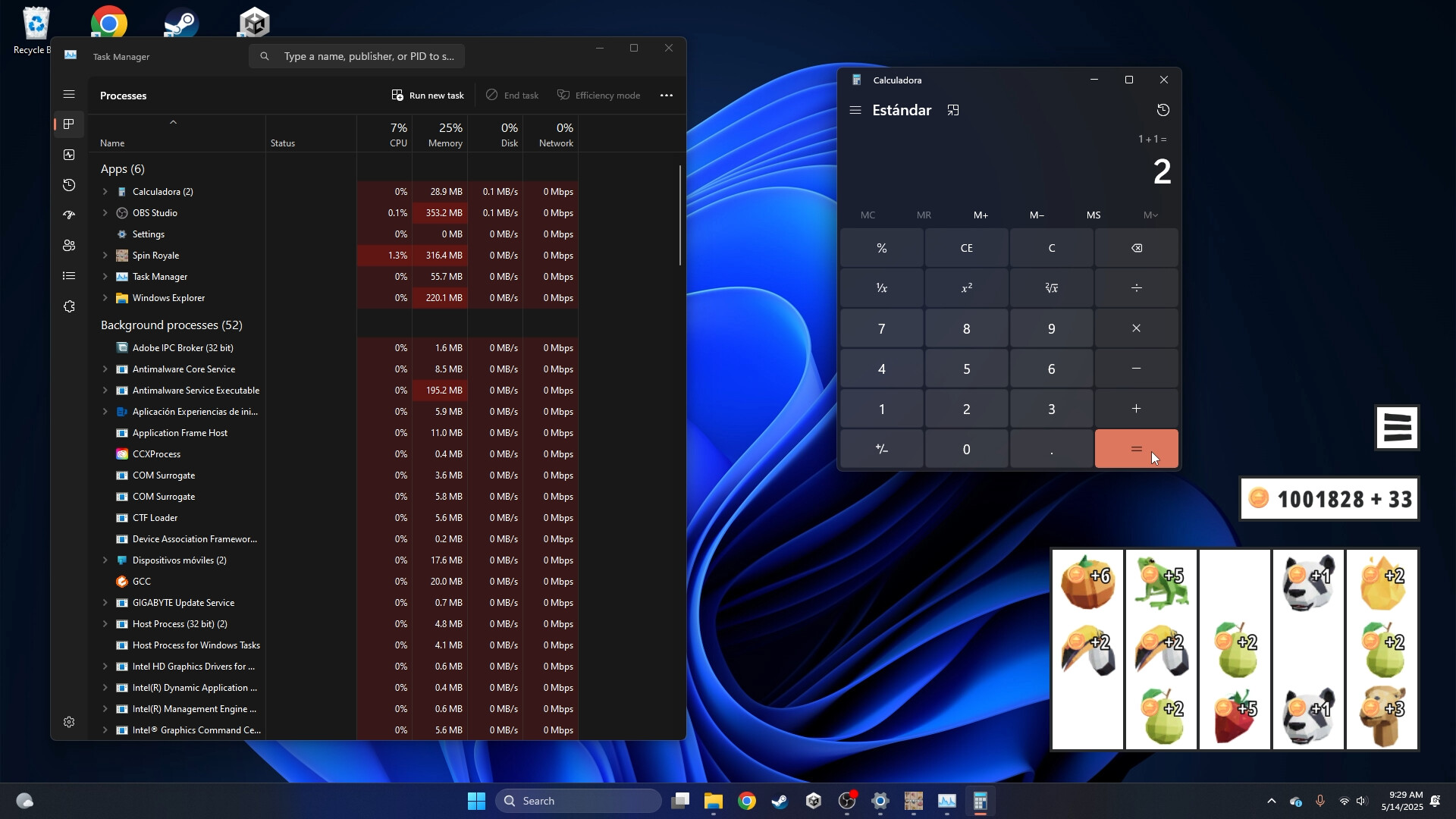Open App history view in Task Manager
The image size is (1456, 819).
(x=69, y=185)
